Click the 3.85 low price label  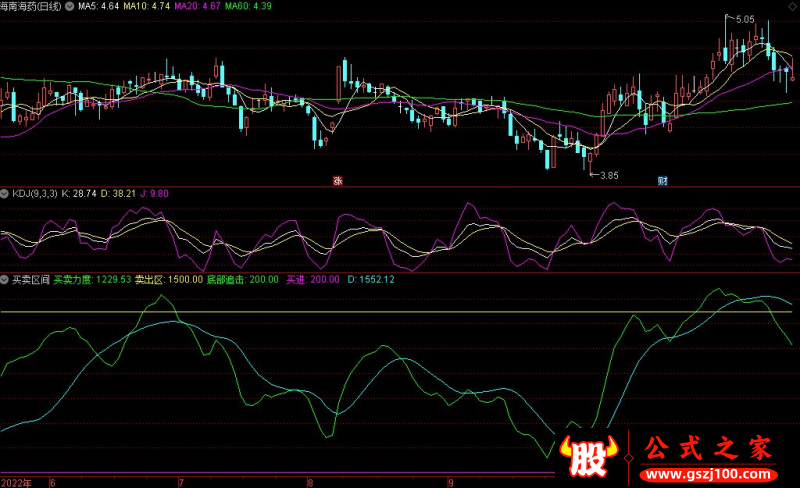(x=608, y=175)
